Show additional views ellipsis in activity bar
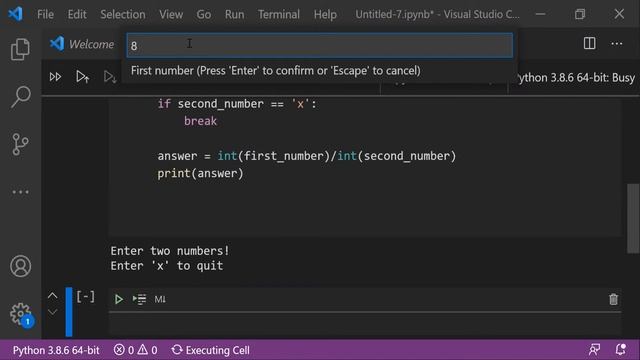640x360 pixels. [x=20, y=192]
